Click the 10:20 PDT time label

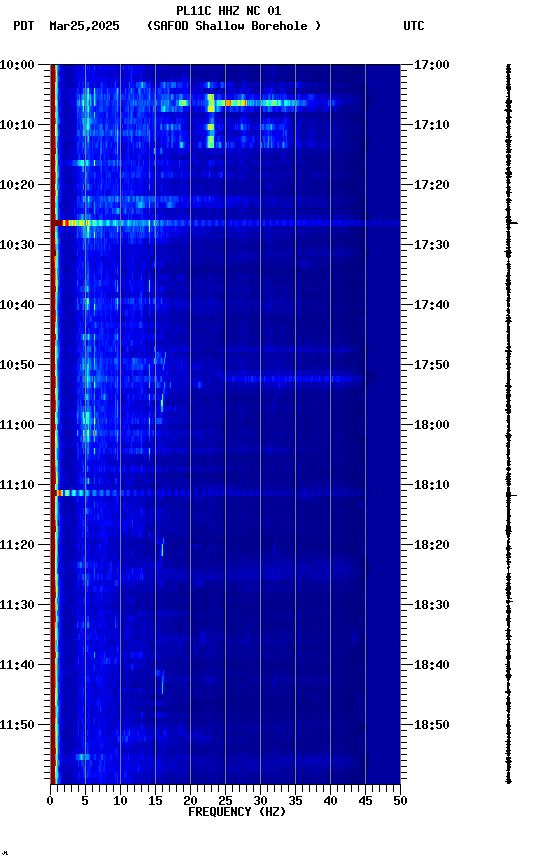(17, 185)
